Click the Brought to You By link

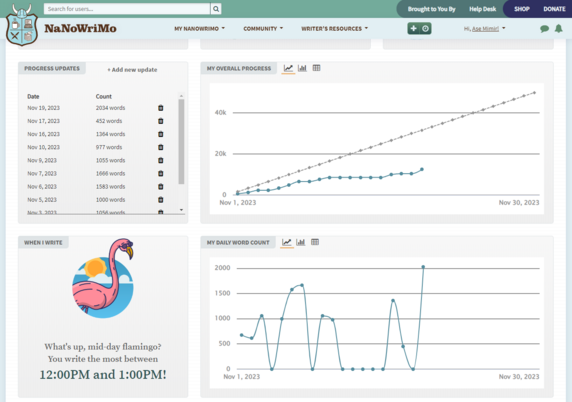point(432,9)
